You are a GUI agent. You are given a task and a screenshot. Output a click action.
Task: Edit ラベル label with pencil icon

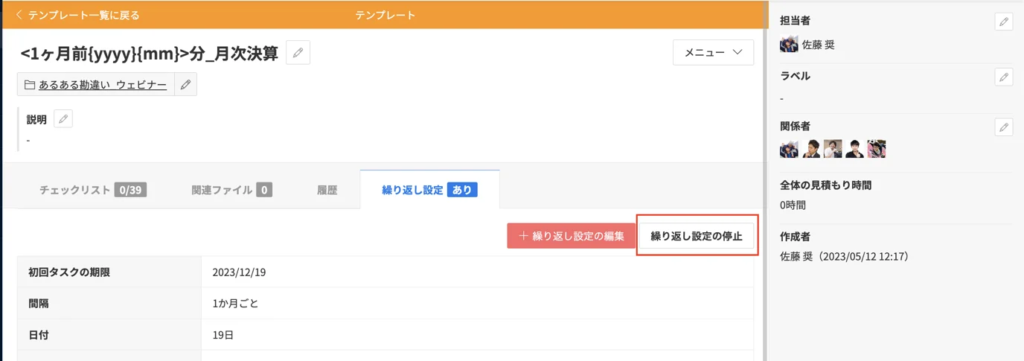click(x=1003, y=76)
